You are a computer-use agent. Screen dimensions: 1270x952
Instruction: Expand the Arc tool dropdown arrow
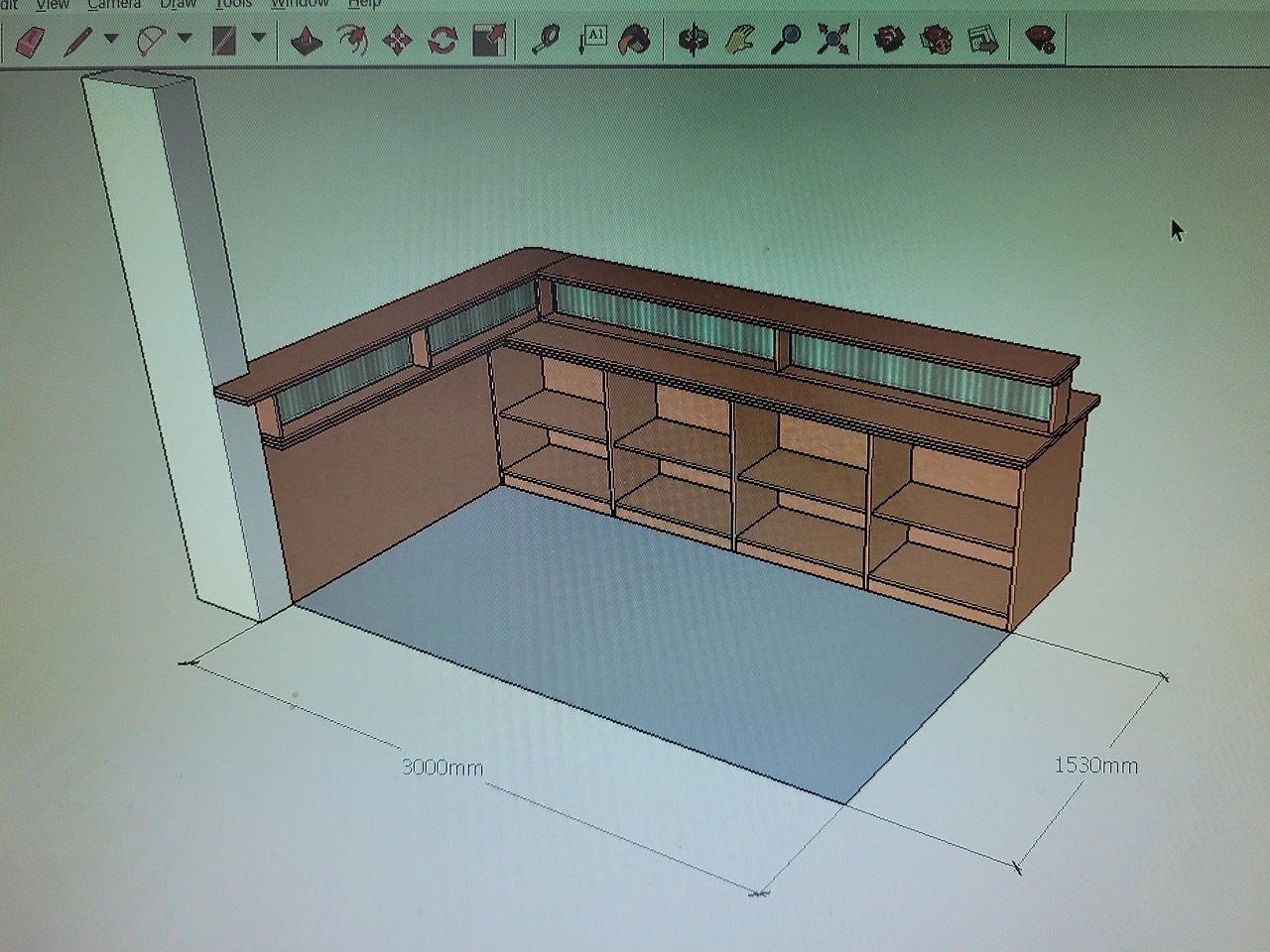[x=186, y=39]
